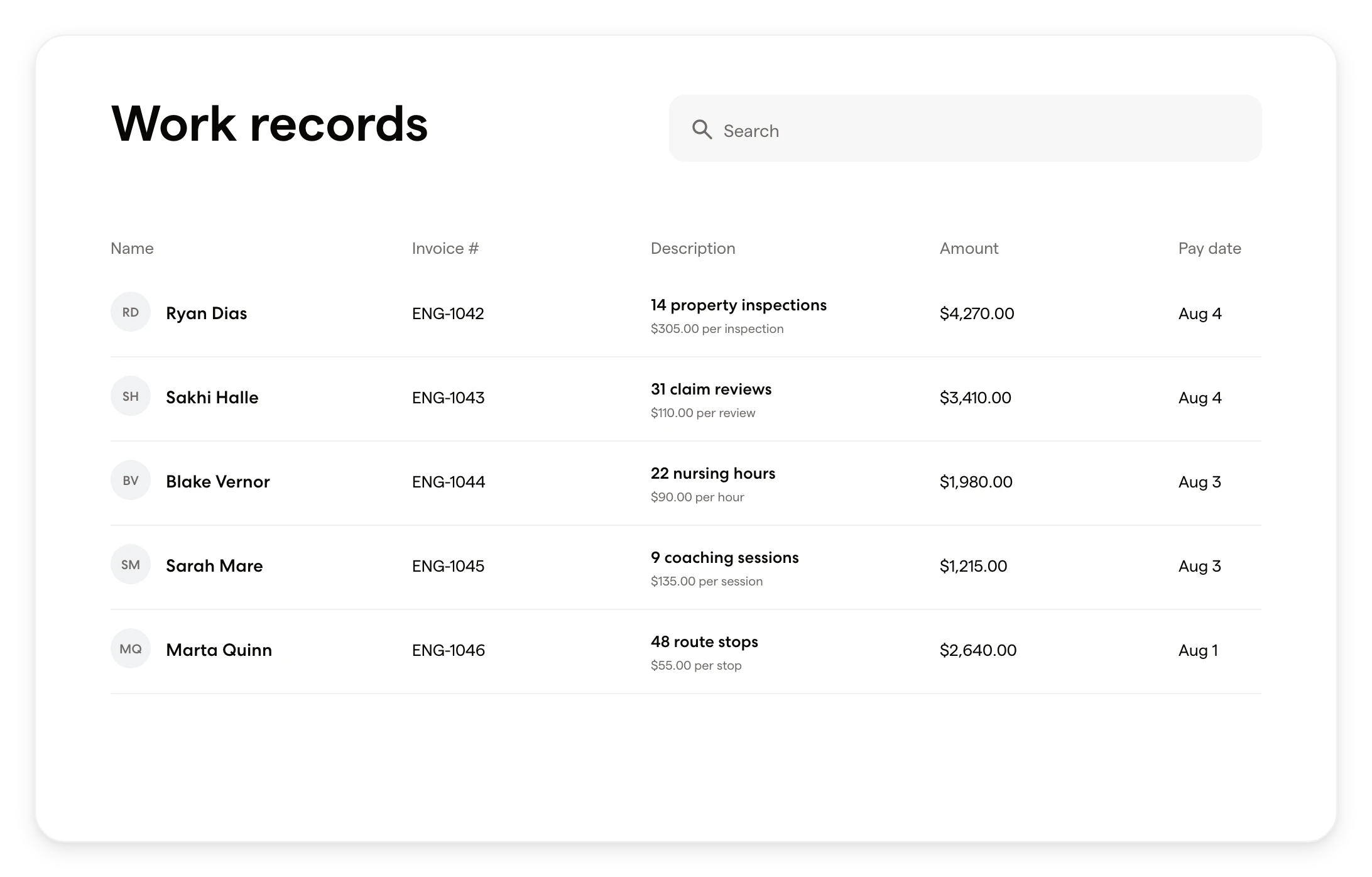
Task: Click invoice number ENG-1042
Action: 448,313
